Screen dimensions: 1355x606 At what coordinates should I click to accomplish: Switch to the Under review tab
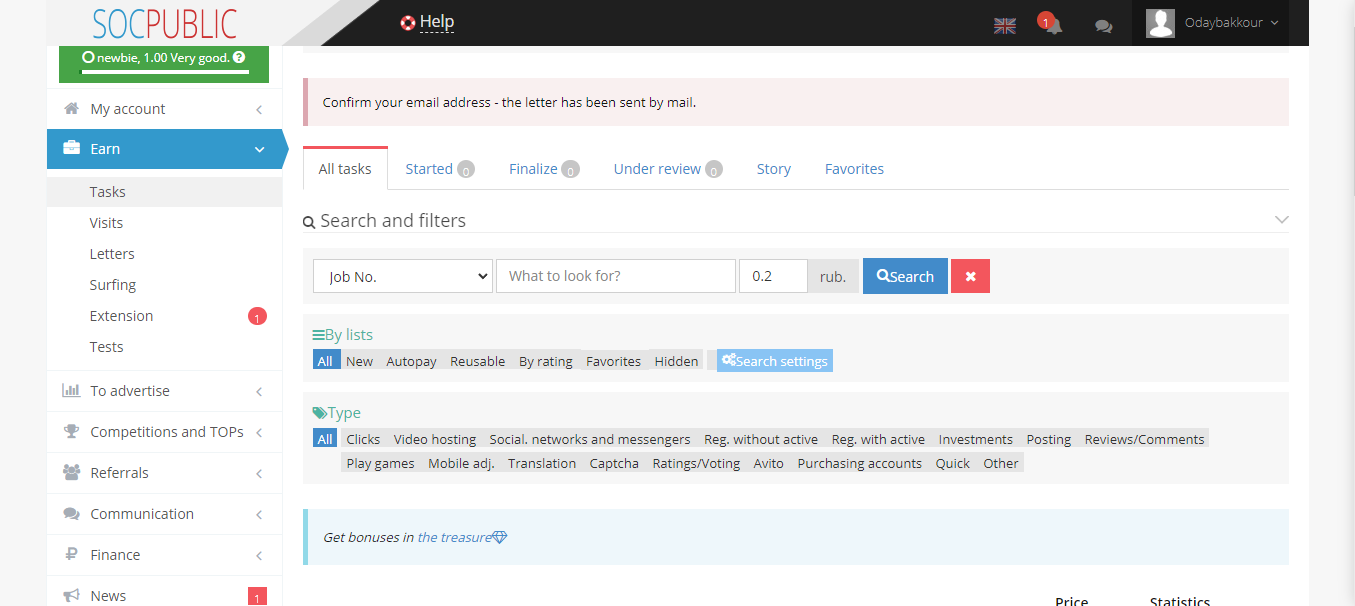click(x=668, y=169)
